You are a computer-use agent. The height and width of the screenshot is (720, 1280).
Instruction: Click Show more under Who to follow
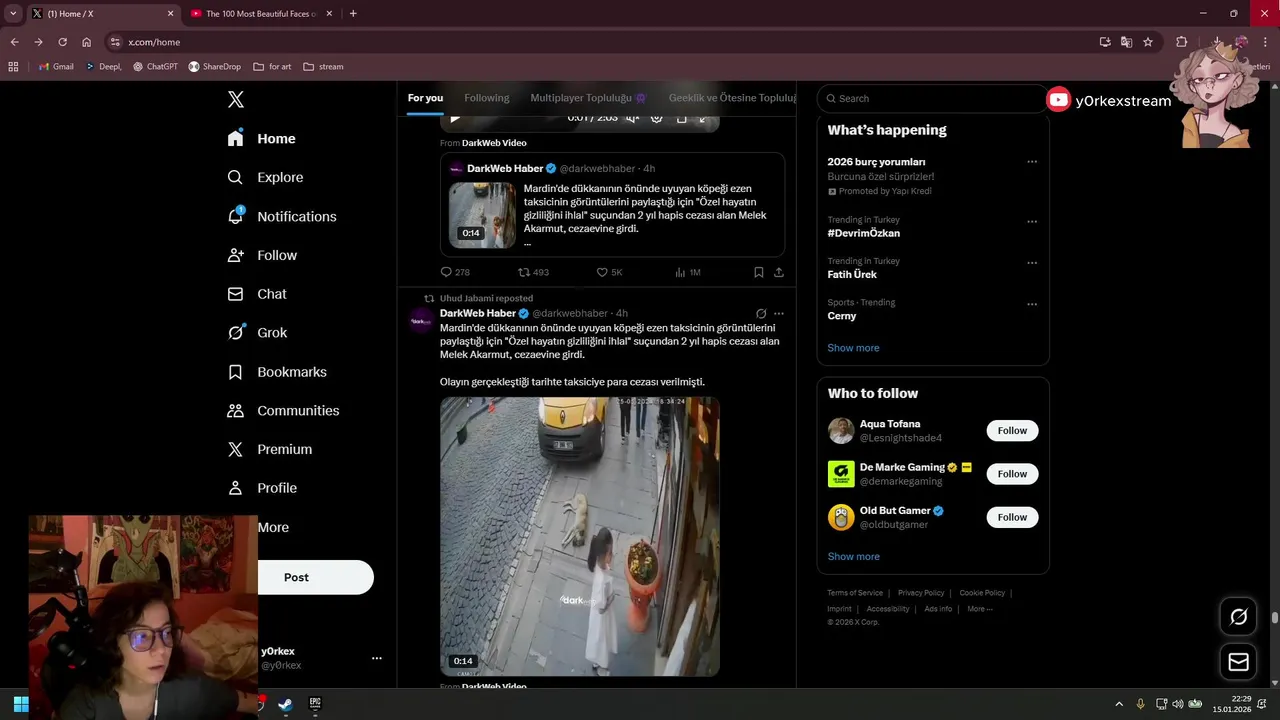[853, 556]
